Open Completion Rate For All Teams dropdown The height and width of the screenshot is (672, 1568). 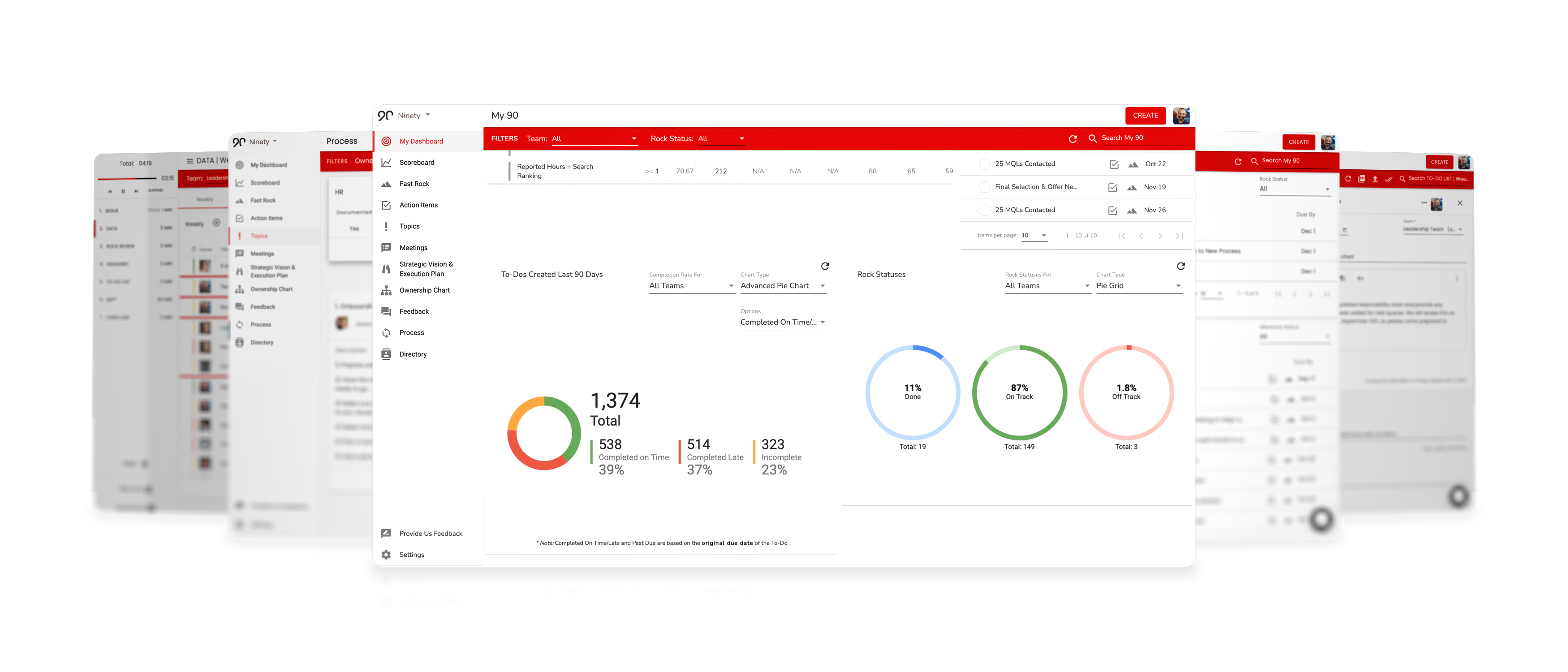(691, 286)
